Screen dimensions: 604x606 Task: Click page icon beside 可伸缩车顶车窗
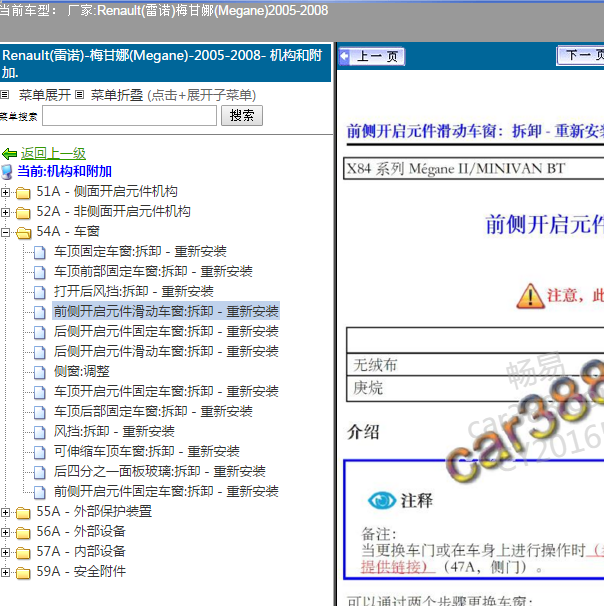pos(39,453)
